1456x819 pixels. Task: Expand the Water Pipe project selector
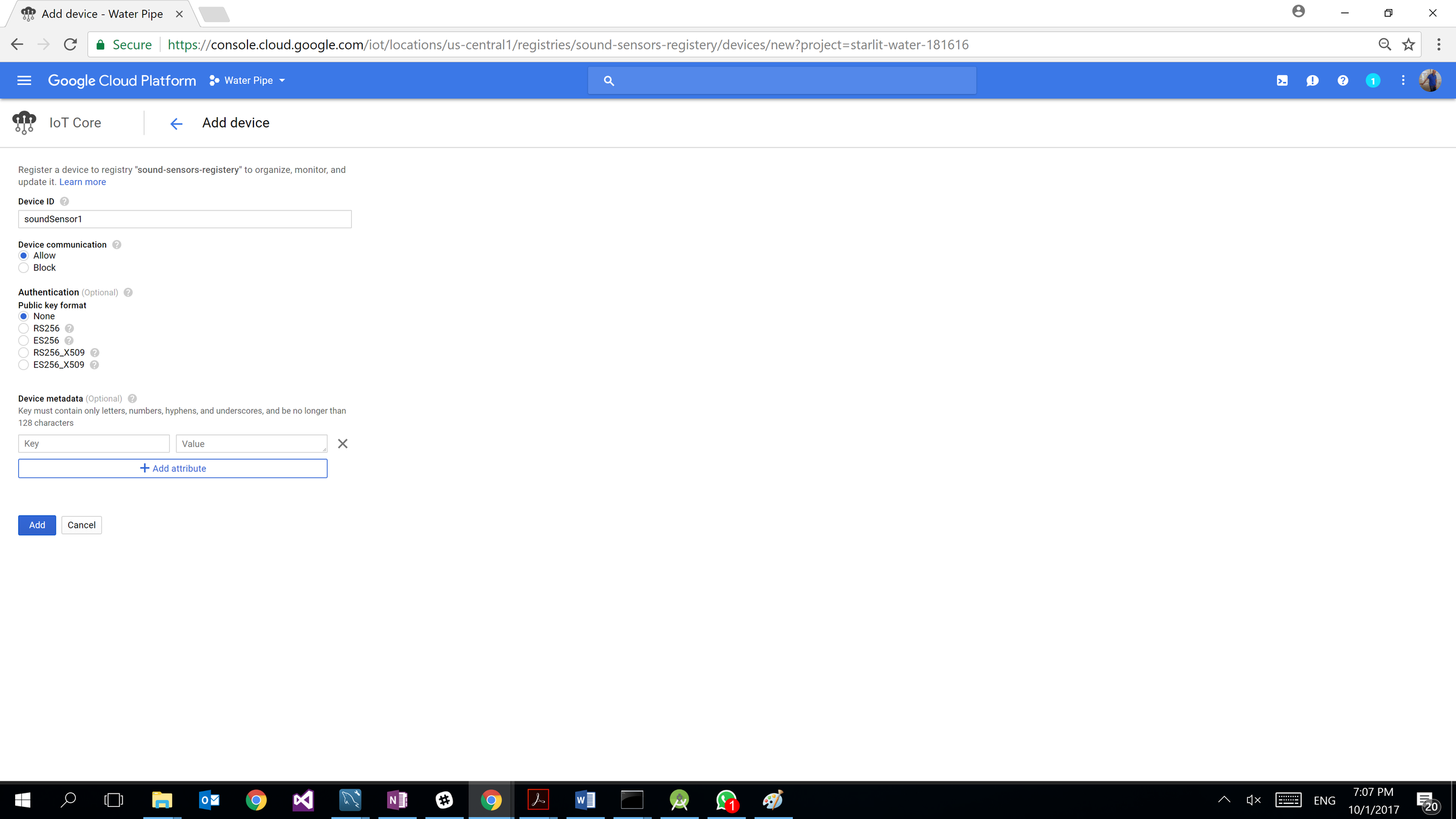tap(248, 81)
